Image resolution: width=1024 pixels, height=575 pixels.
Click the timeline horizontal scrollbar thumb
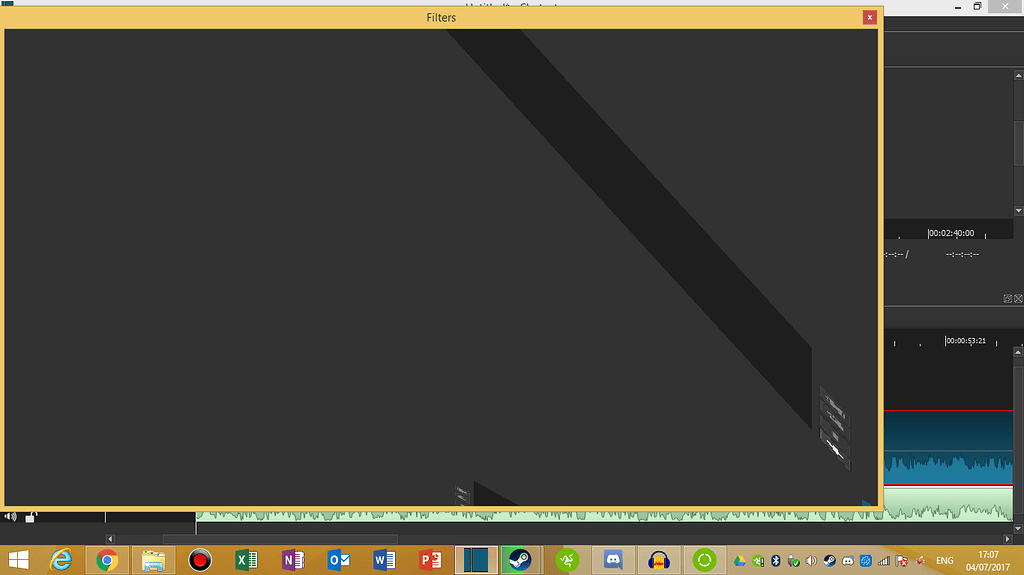point(280,539)
